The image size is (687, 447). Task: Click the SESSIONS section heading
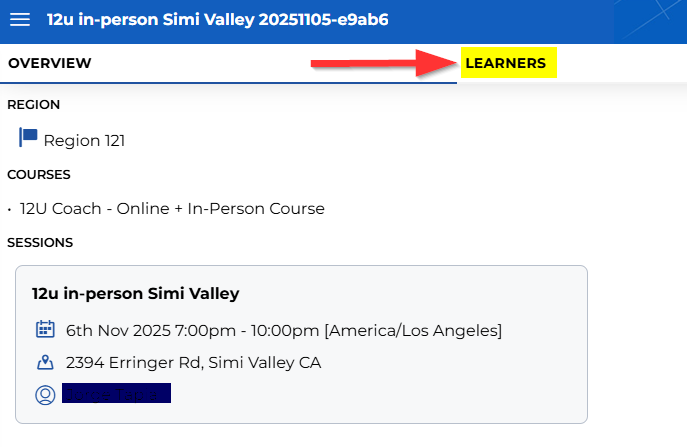pos(40,243)
